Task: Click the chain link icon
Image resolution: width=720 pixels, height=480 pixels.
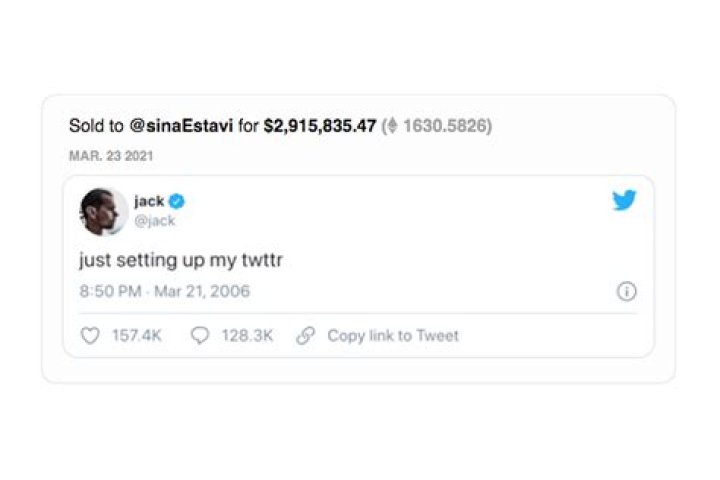Action: (306, 336)
